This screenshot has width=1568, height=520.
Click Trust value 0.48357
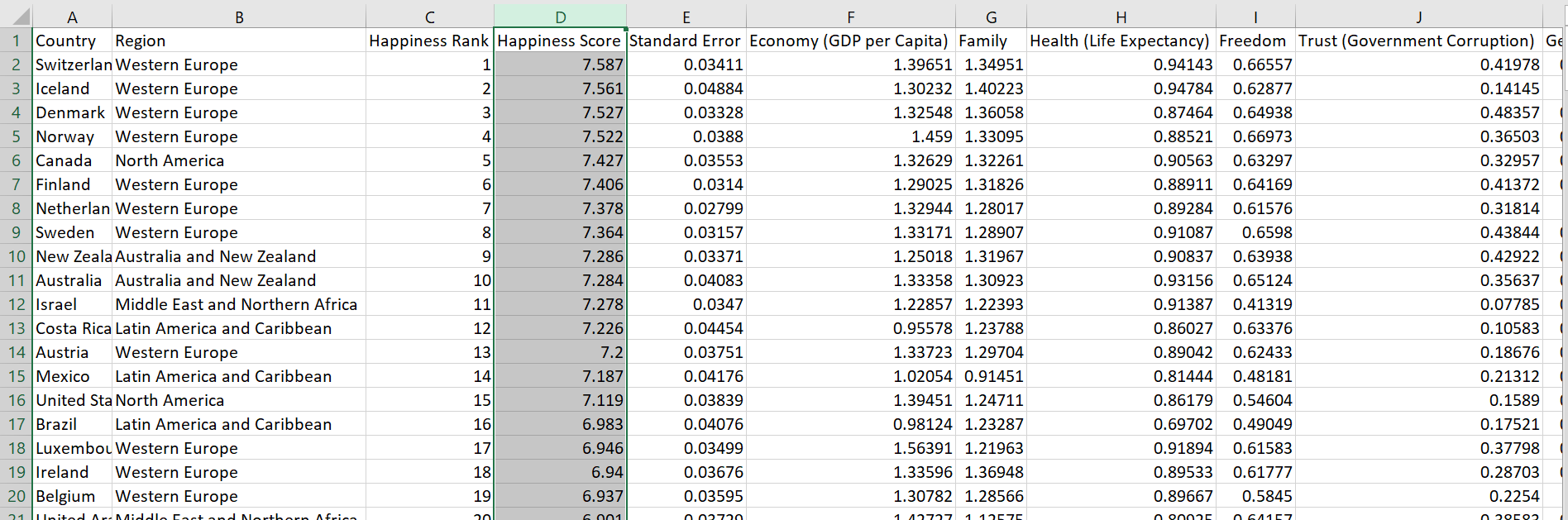tap(1419, 112)
